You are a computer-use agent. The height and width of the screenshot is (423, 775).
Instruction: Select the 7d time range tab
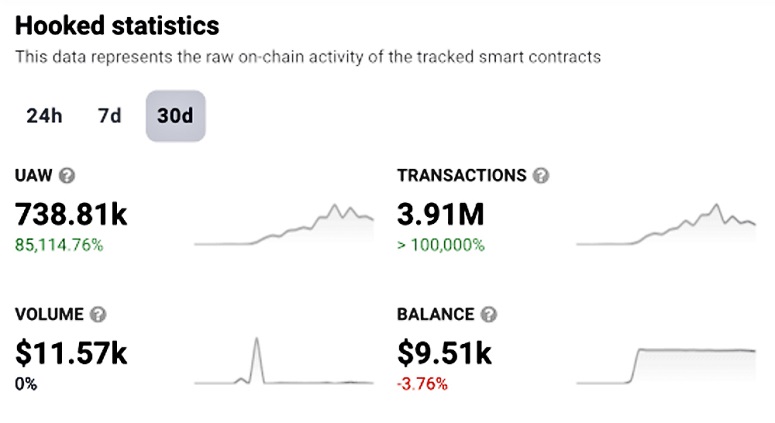tap(109, 116)
